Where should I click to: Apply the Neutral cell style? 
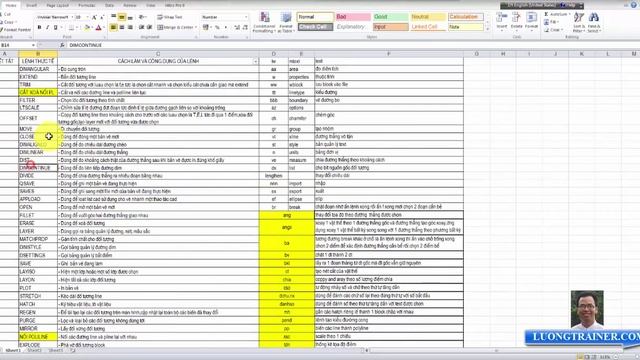pos(428,17)
